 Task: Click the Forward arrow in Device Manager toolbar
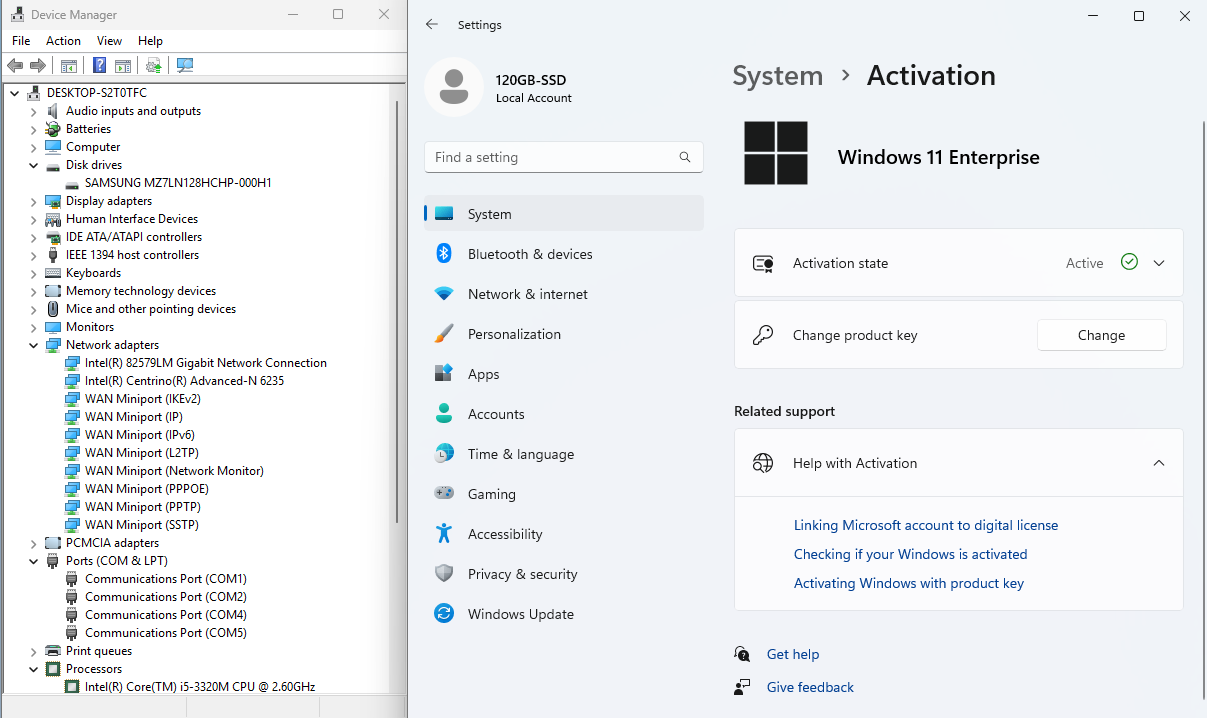38,65
